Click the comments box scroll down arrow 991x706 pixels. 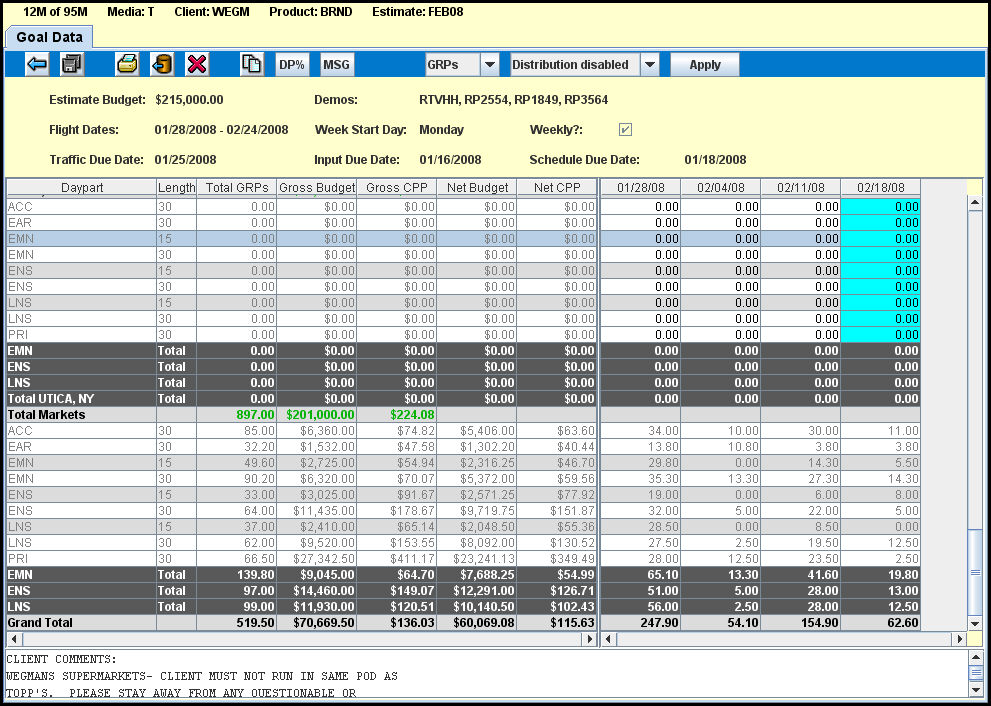pos(975,689)
